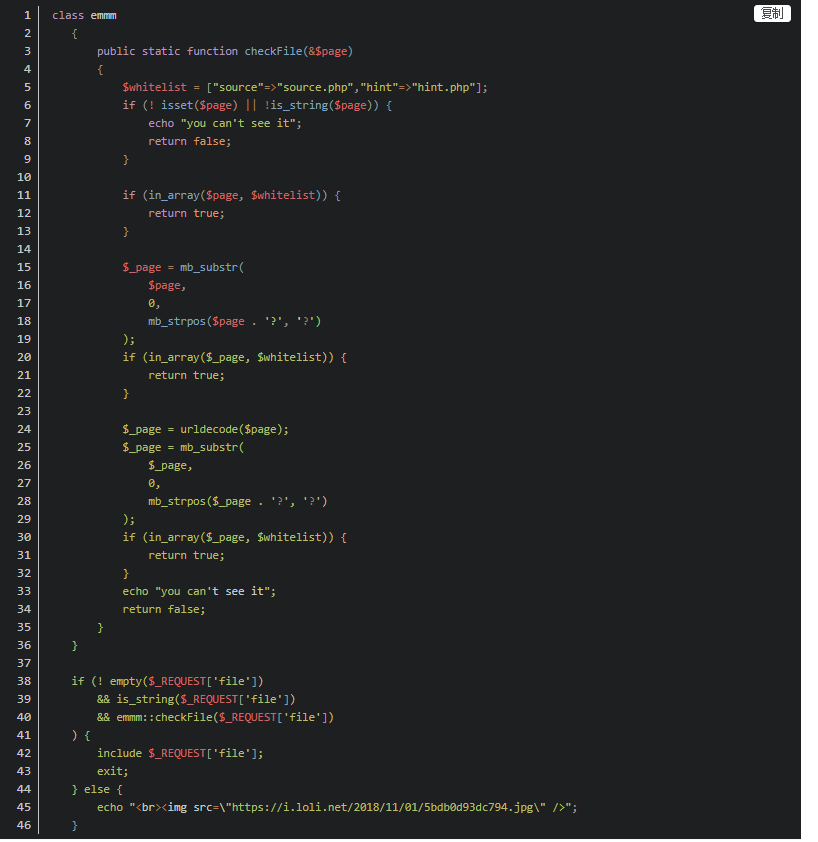The height and width of the screenshot is (842, 818).
Task: Click 'in_array($page, $whitelist)' on line 11
Action: point(234,195)
